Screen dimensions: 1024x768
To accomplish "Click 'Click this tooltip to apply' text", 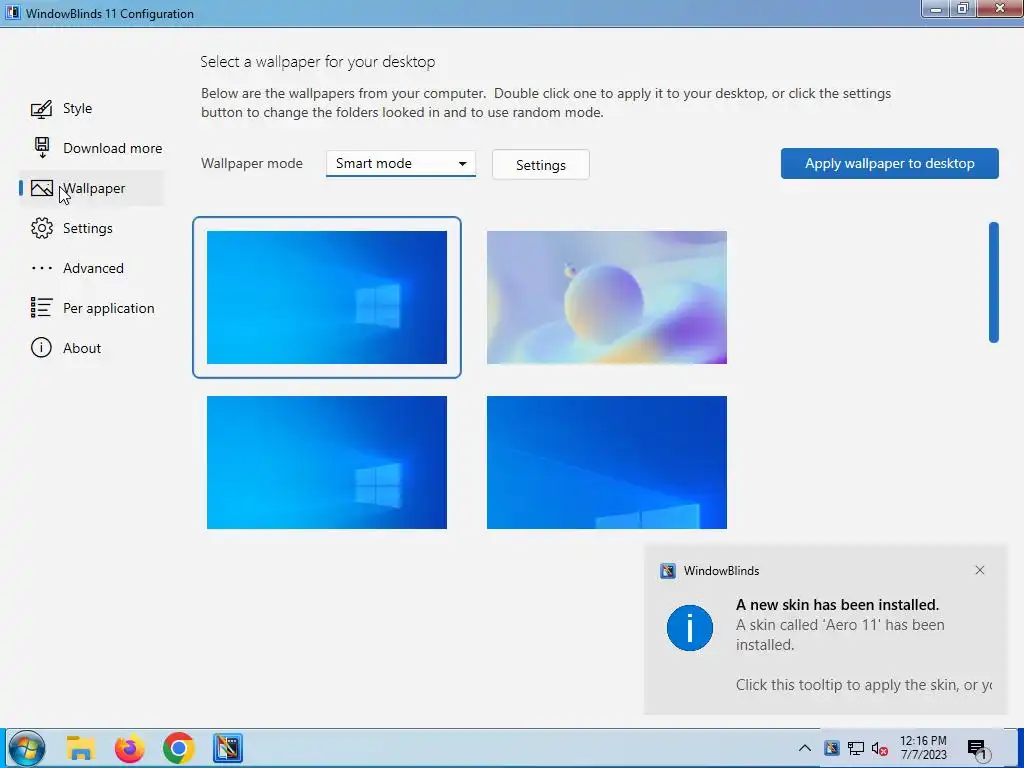I will click(863, 685).
